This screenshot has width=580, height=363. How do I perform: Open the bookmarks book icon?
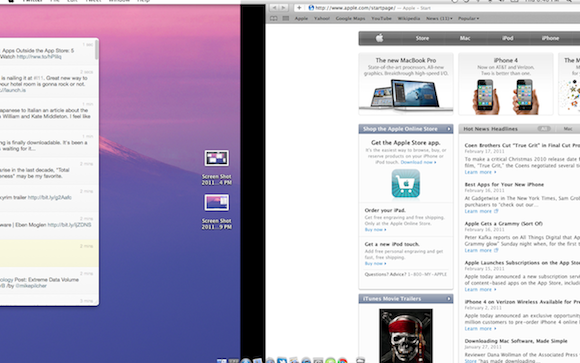274,18
